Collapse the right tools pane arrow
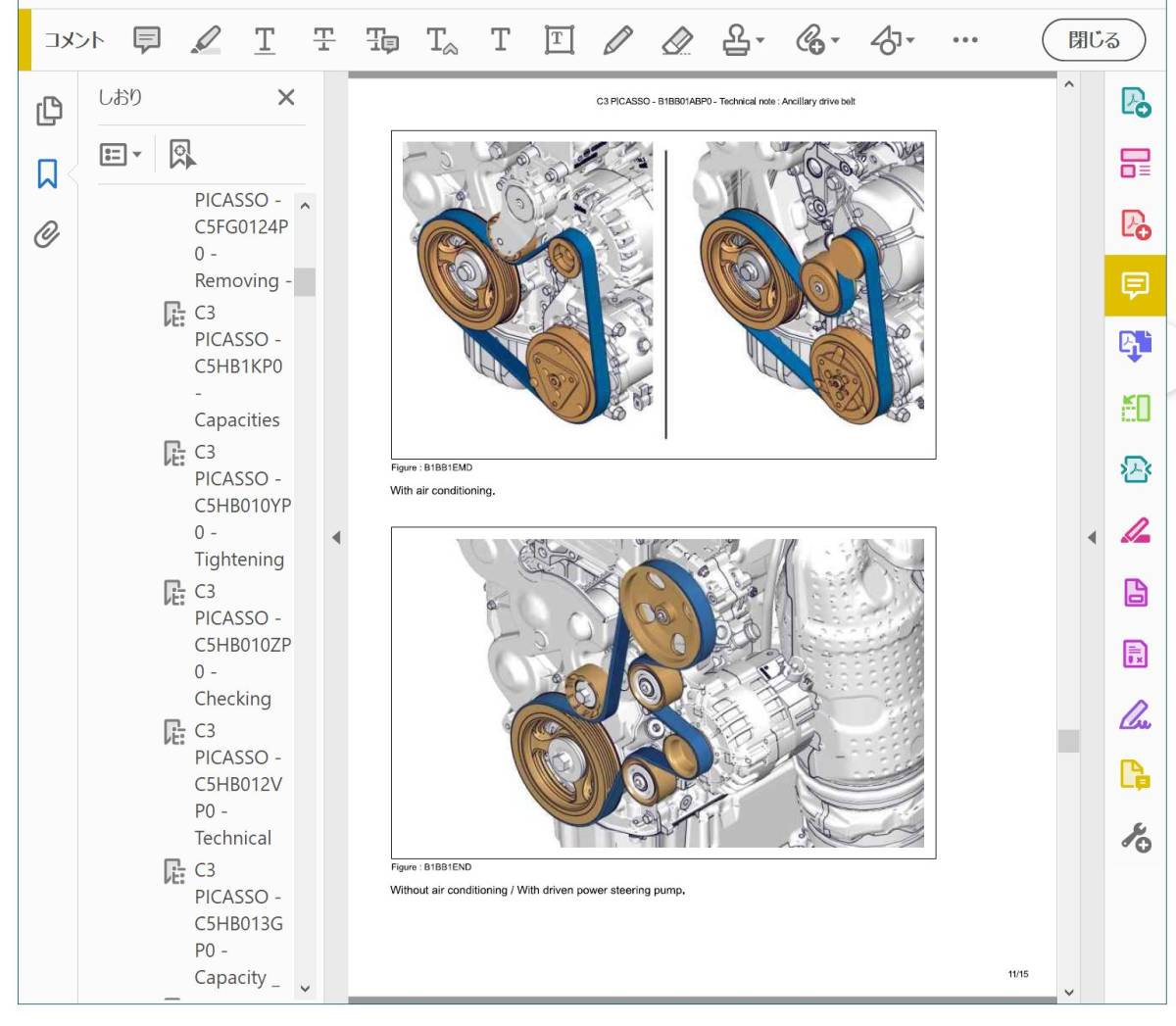The height and width of the screenshot is (1026, 1176). 1092,537
